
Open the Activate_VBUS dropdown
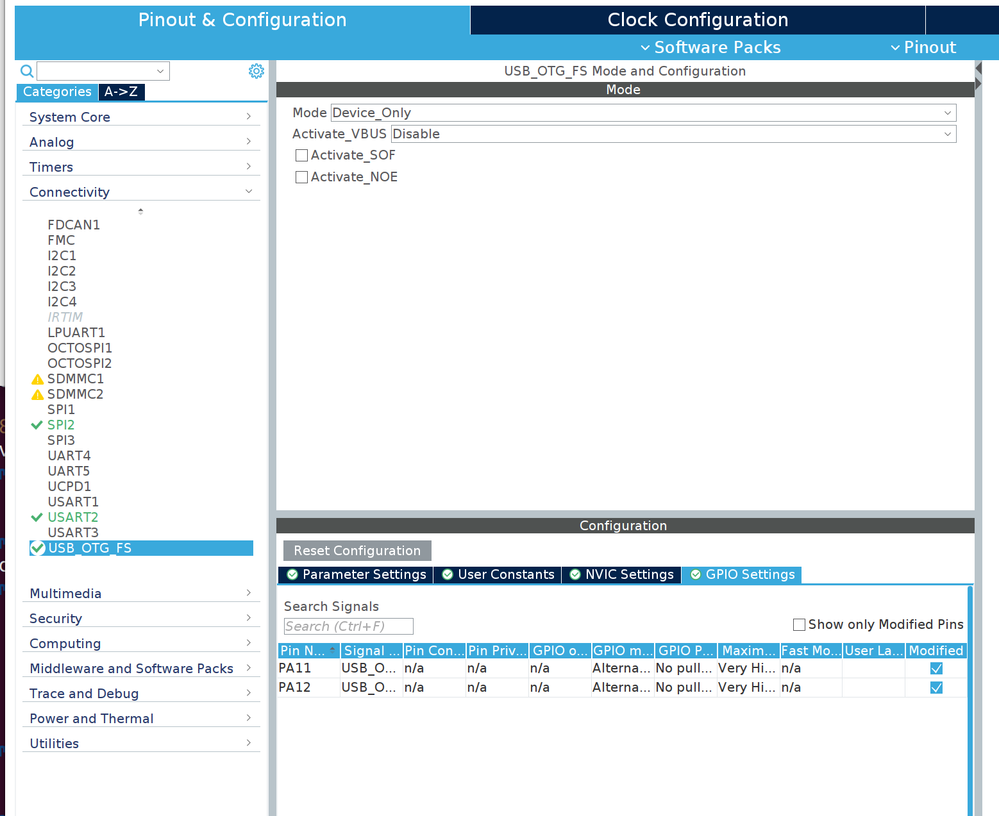(947, 133)
